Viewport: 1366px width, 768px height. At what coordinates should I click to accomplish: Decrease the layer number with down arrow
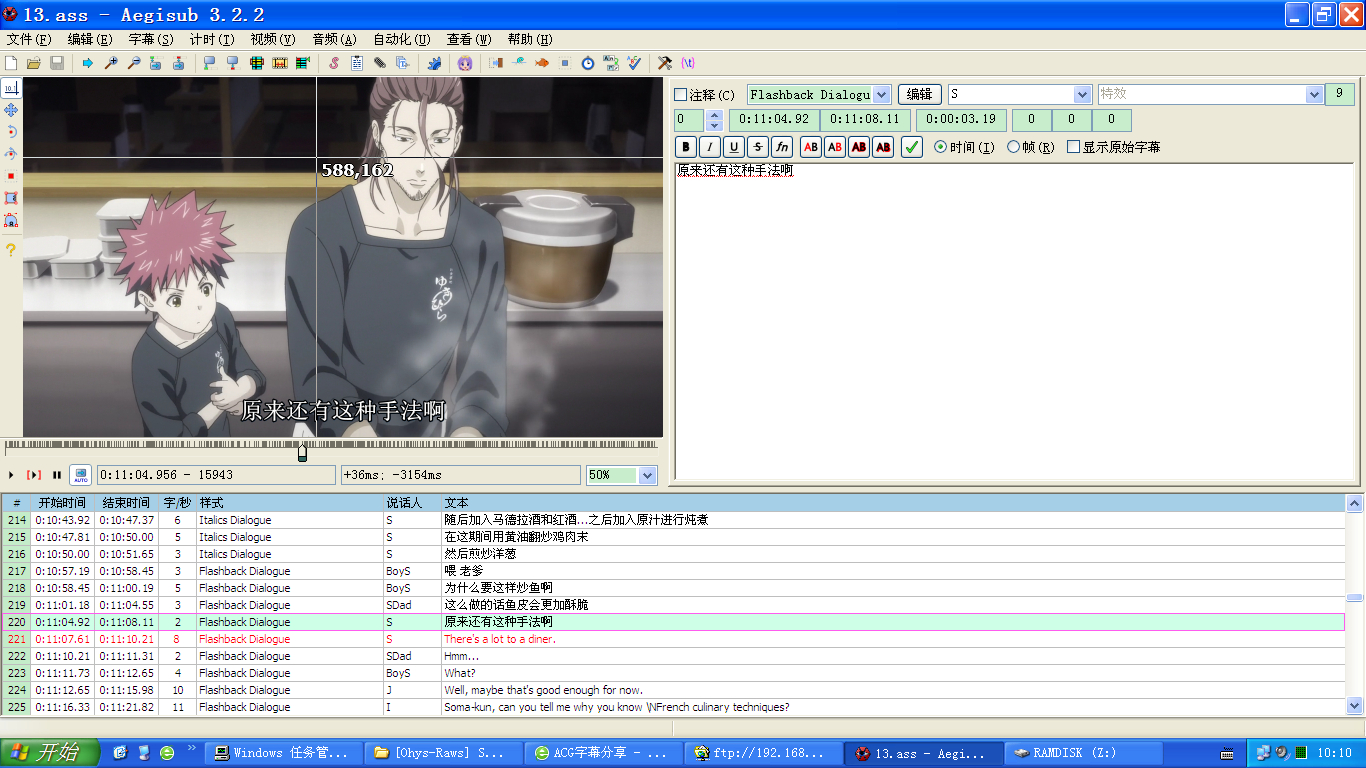pyautogui.click(x=714, y=125)
